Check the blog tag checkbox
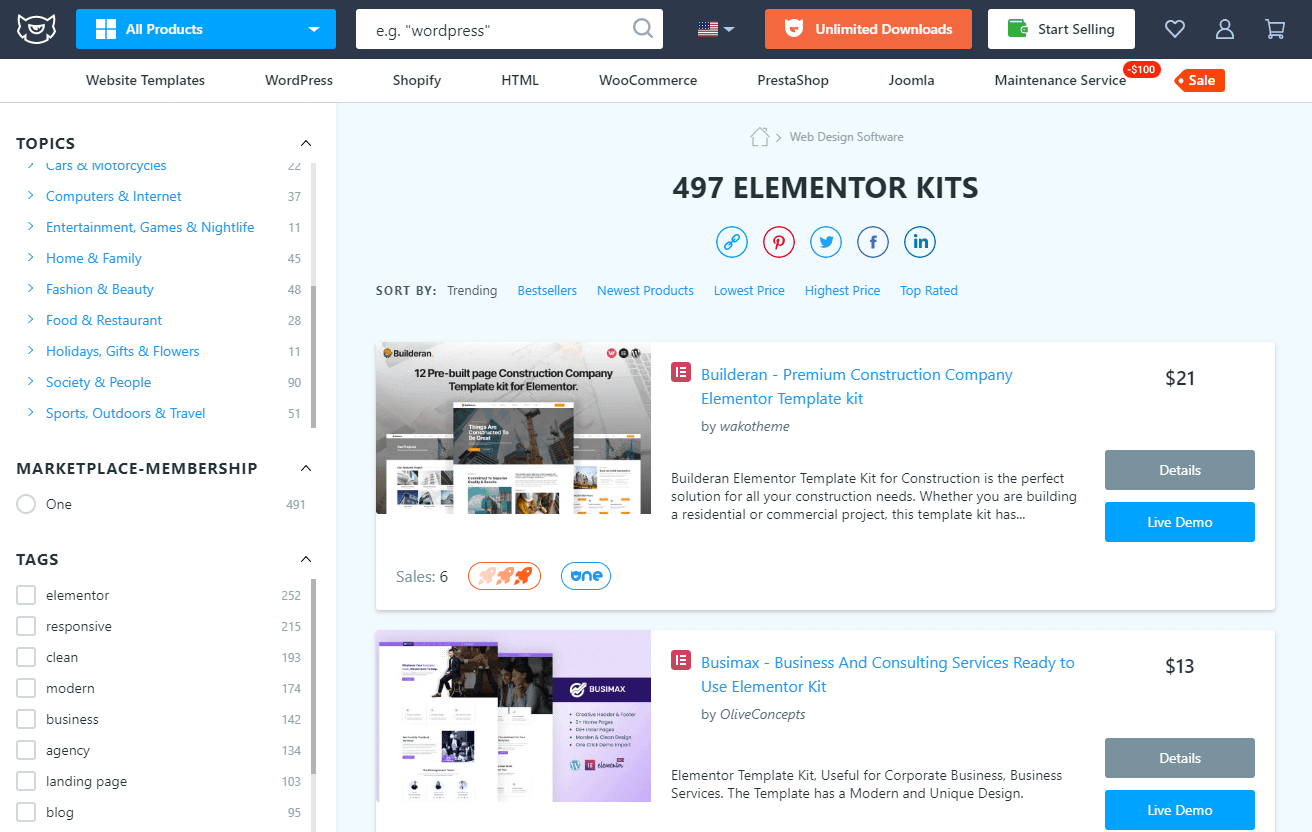Image resolution: width=1312 pixels, height=832 pixels. point(26,812)
